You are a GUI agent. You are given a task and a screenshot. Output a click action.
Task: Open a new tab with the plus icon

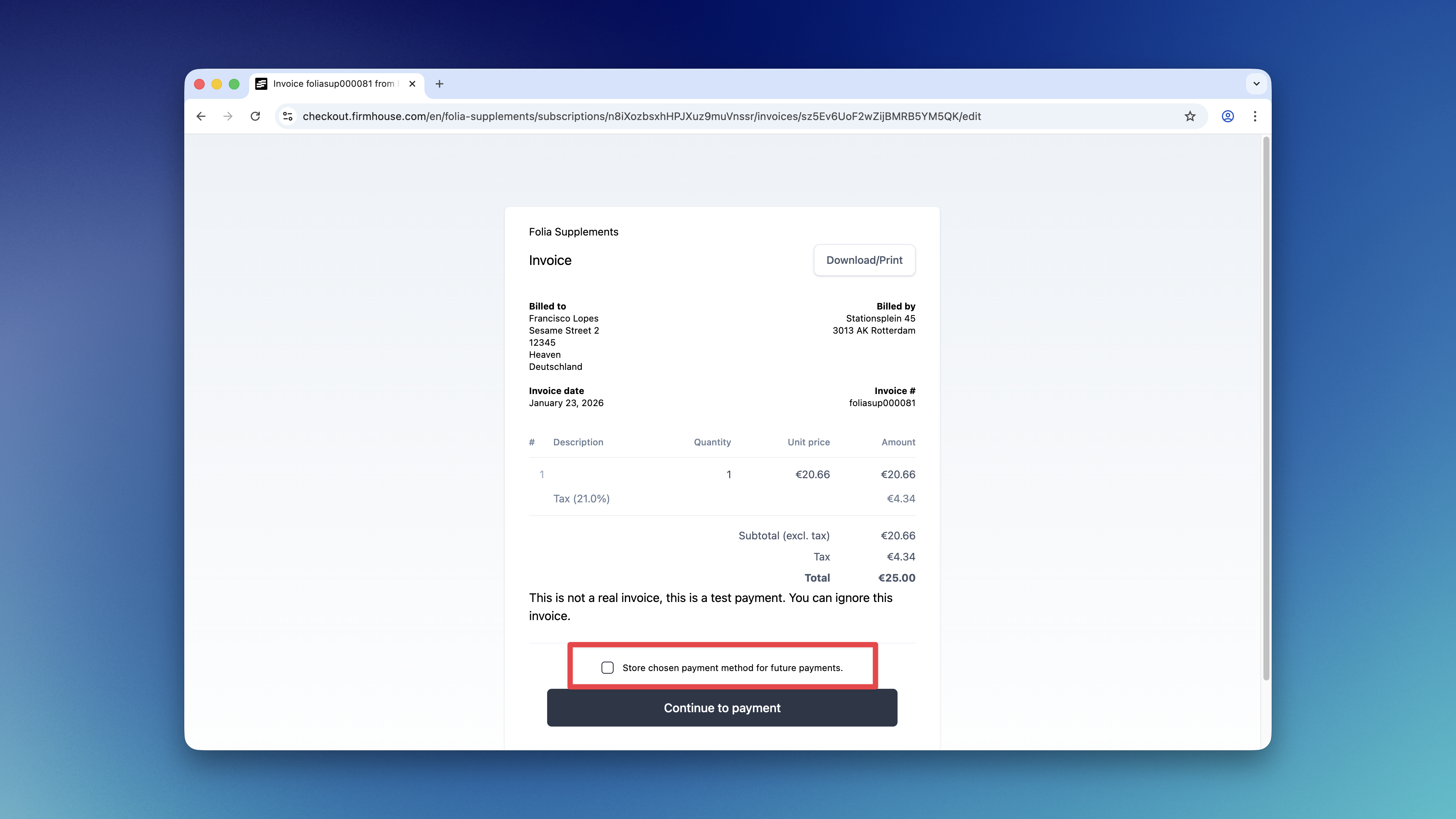point(439,83)
